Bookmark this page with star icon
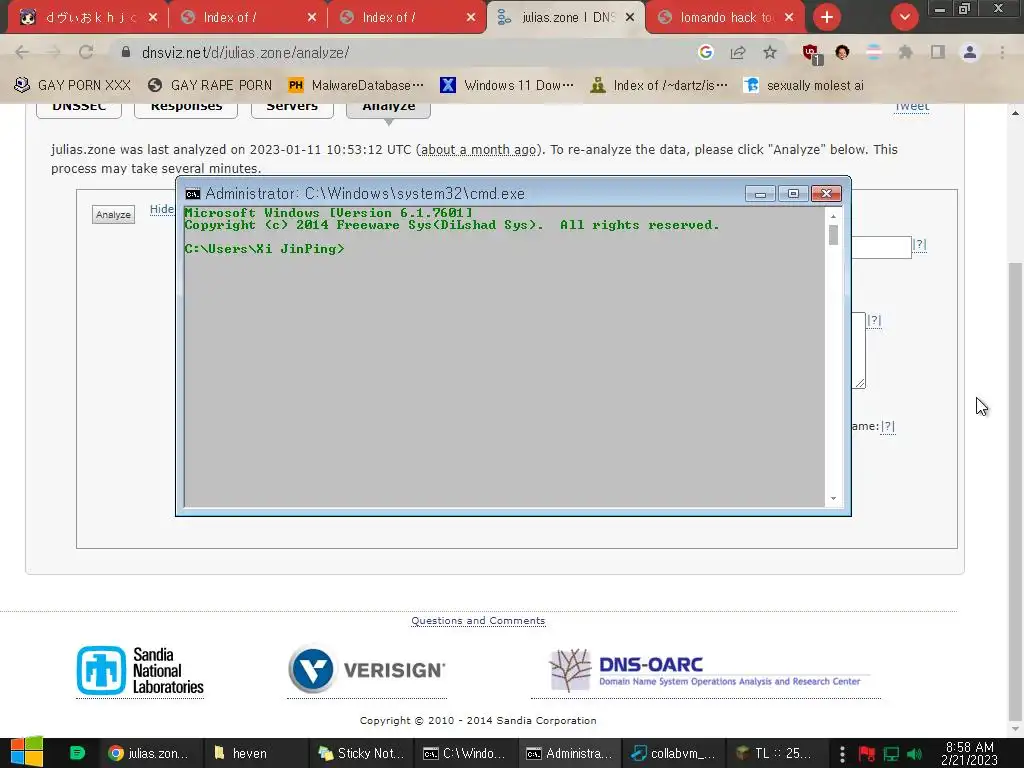This screenshot has height=768, width=1024. pos(770,52)
